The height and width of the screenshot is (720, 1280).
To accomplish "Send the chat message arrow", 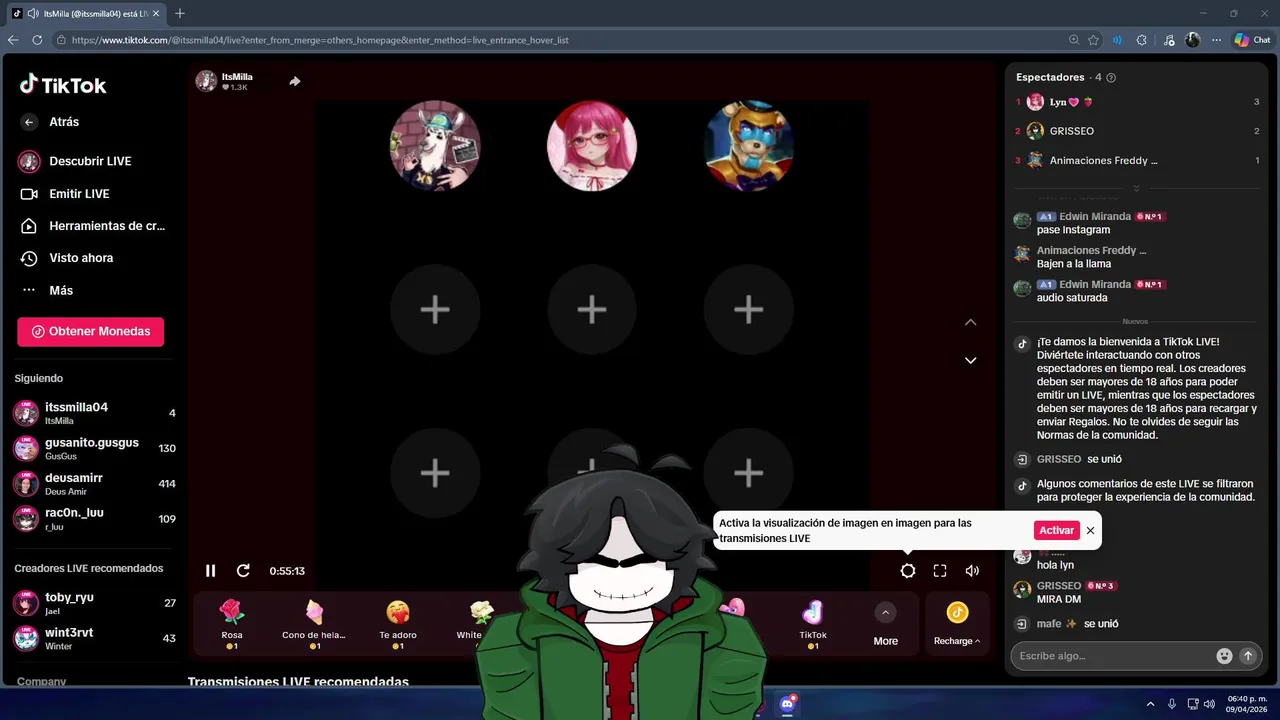I will [1248, 656].
